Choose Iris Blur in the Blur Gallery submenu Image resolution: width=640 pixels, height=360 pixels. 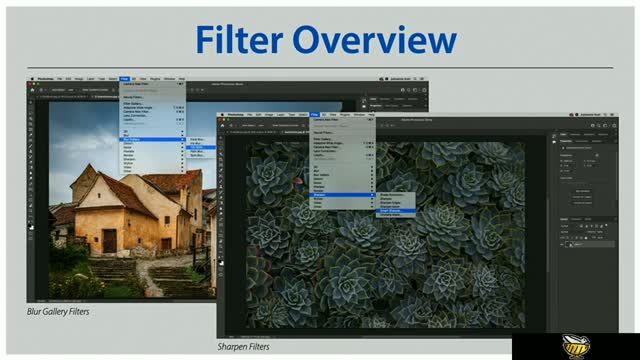pos(202,143)
